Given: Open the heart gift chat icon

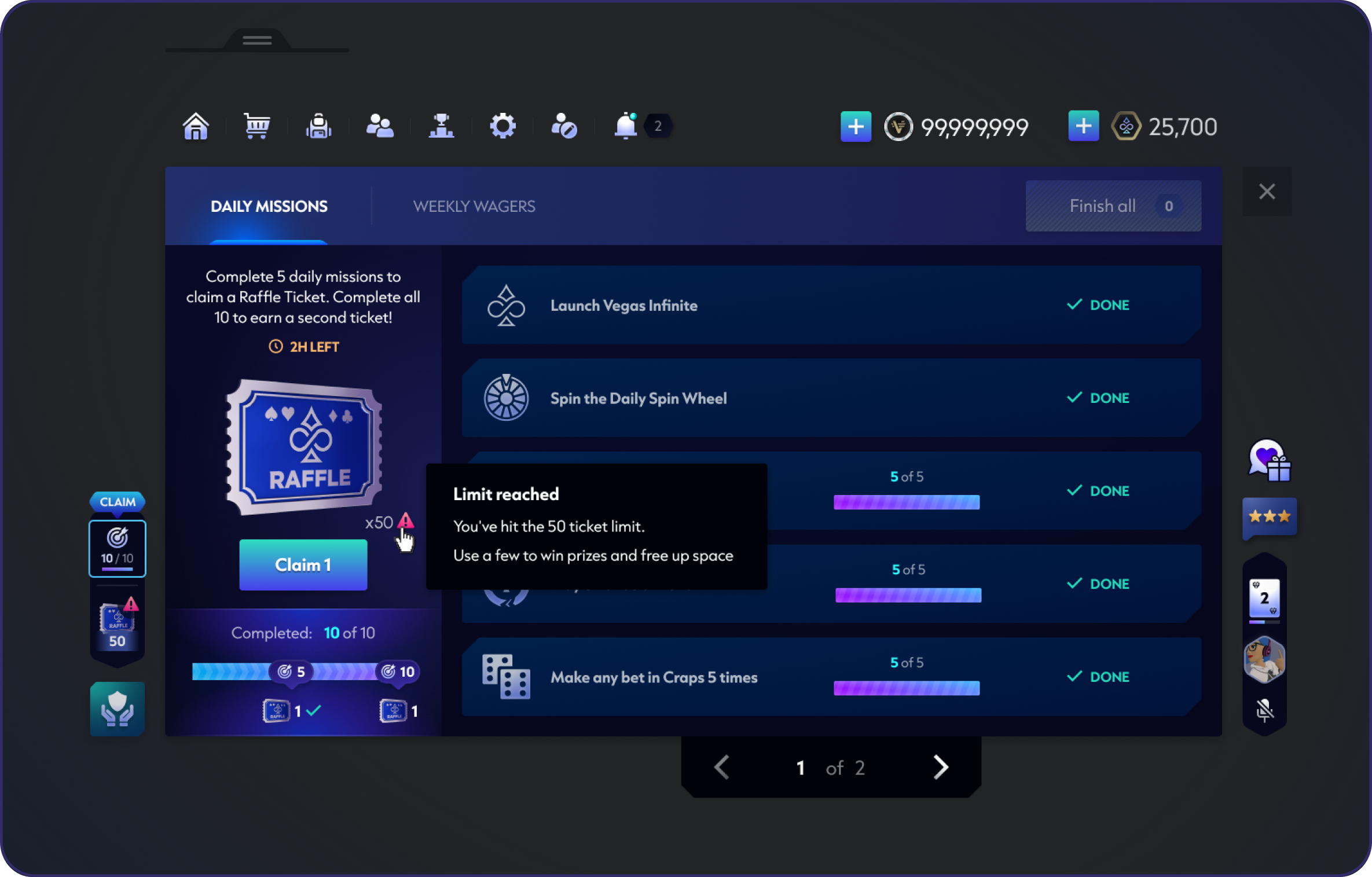Looking at the screenshot, I should click(1269, 461).
